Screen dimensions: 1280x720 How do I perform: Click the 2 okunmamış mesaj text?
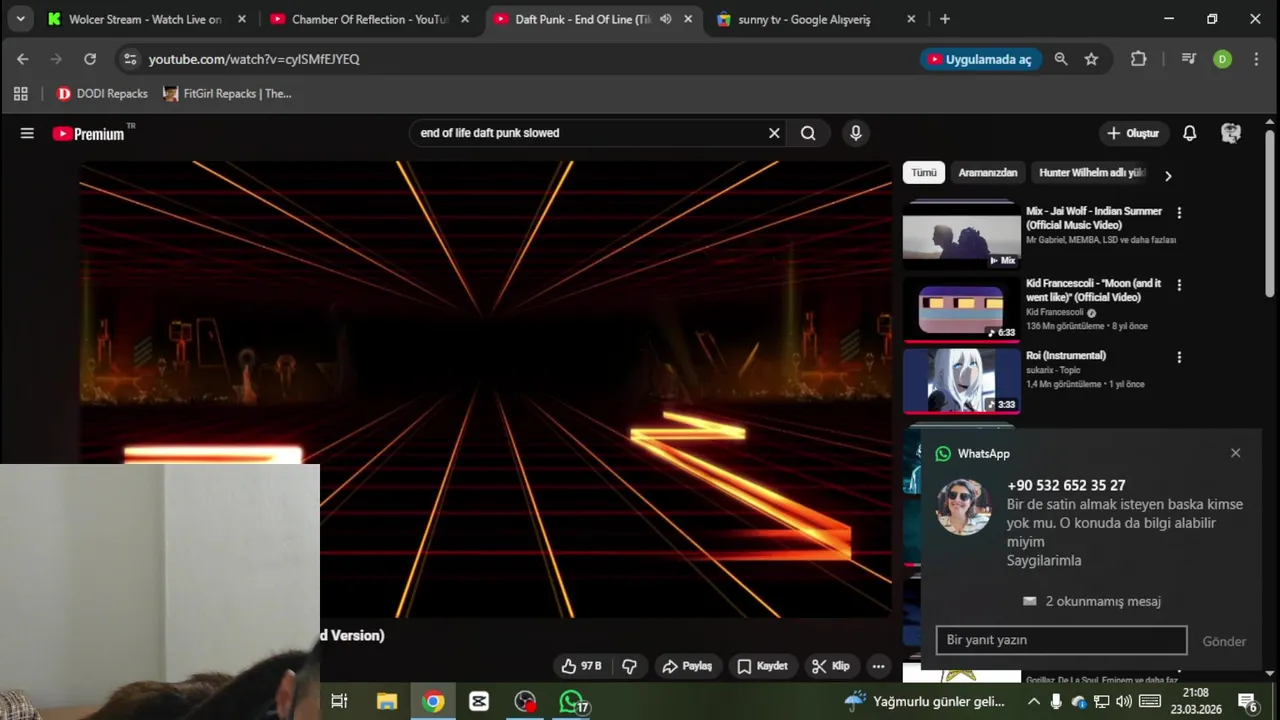[x=1103, y=601]
